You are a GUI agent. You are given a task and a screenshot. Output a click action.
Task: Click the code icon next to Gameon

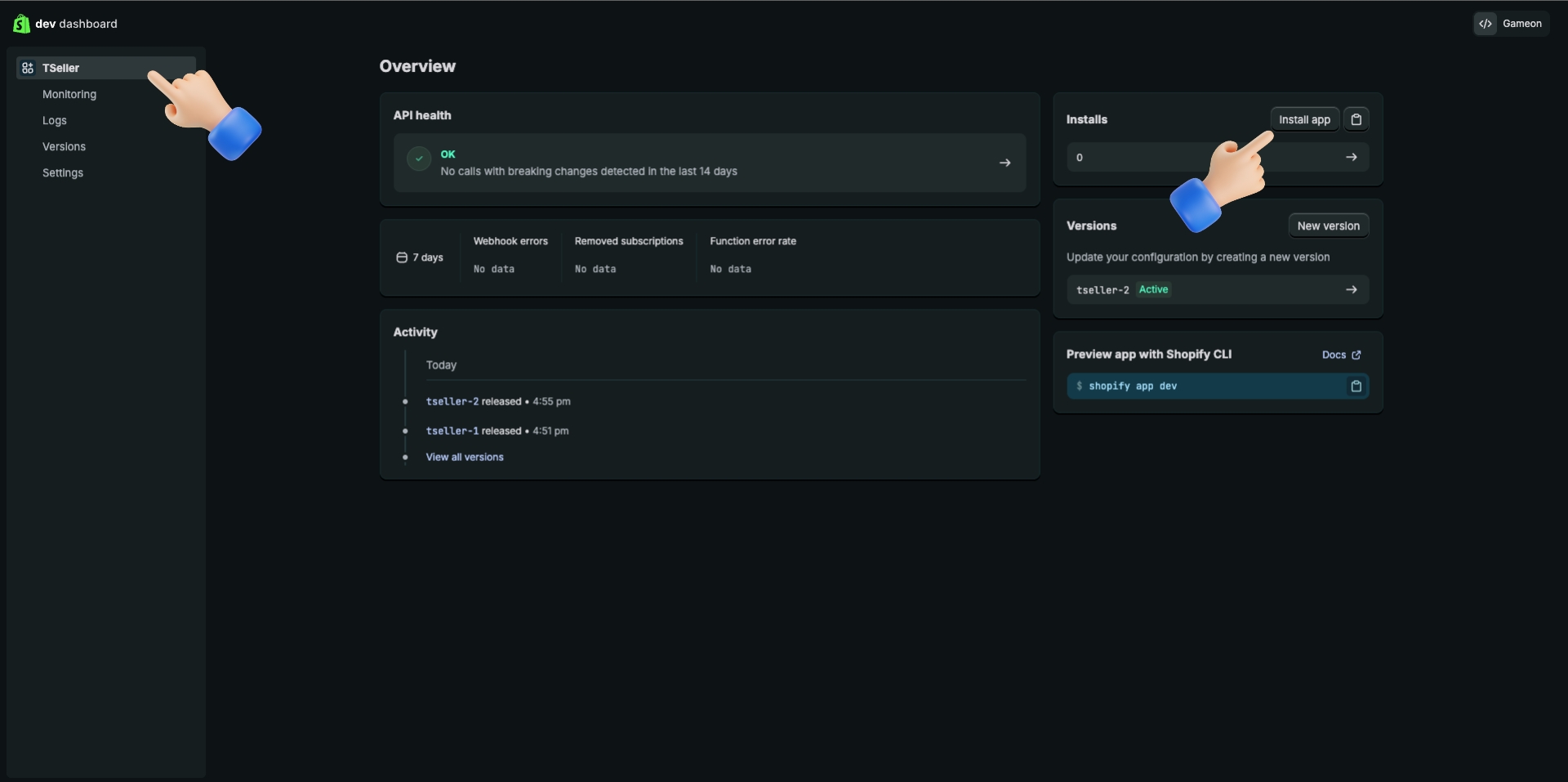[x=1486, y=24]
